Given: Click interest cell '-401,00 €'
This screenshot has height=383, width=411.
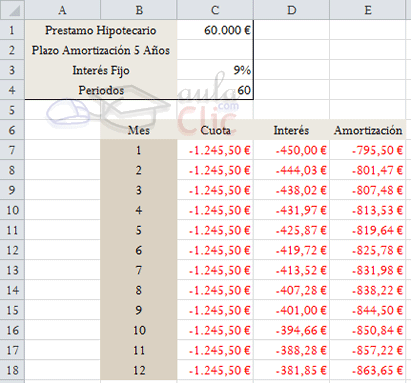Looking at the screenshot, I should [x=291, y=310].
